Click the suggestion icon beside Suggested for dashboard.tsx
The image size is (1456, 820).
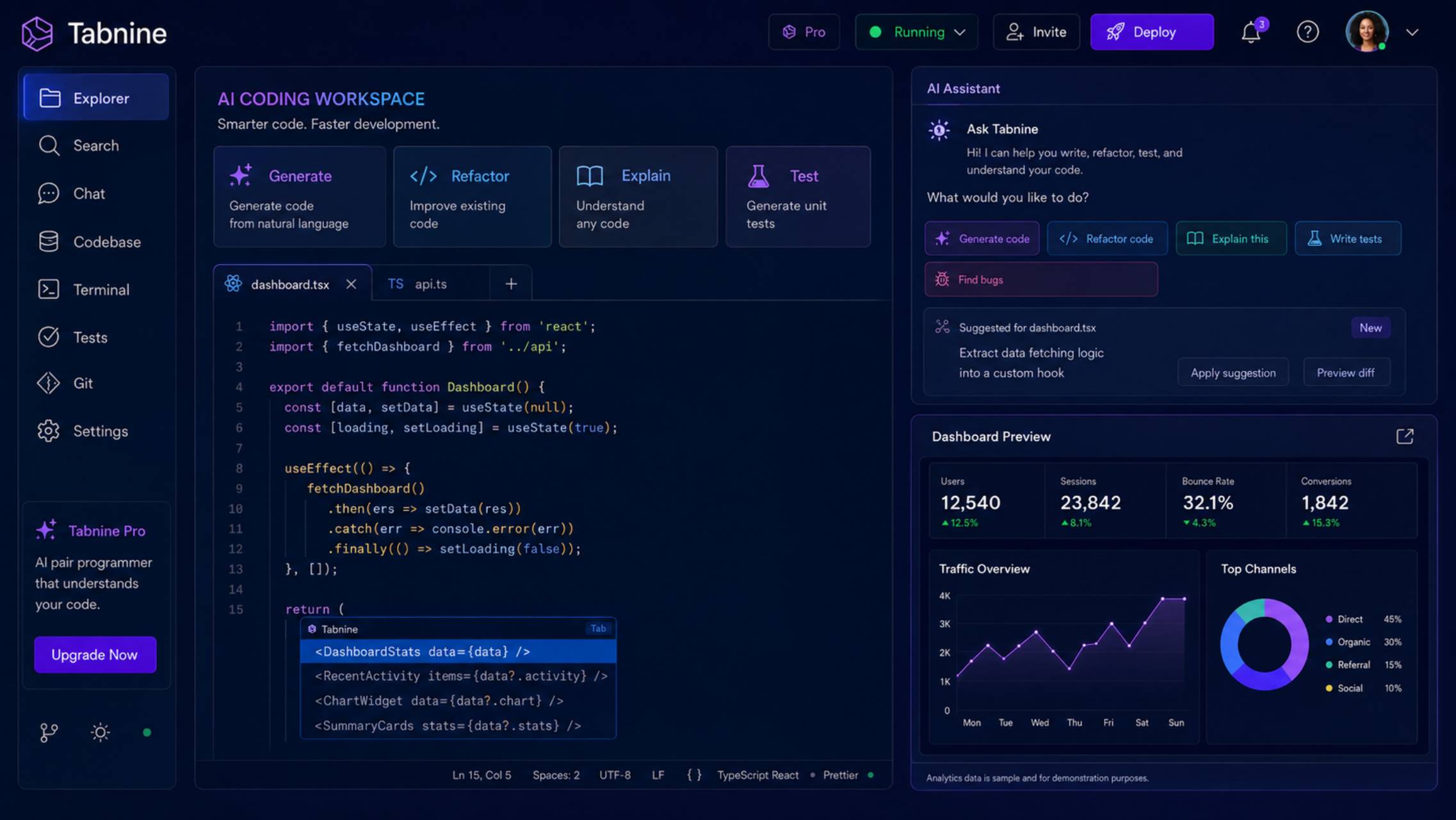click(942, 327)
